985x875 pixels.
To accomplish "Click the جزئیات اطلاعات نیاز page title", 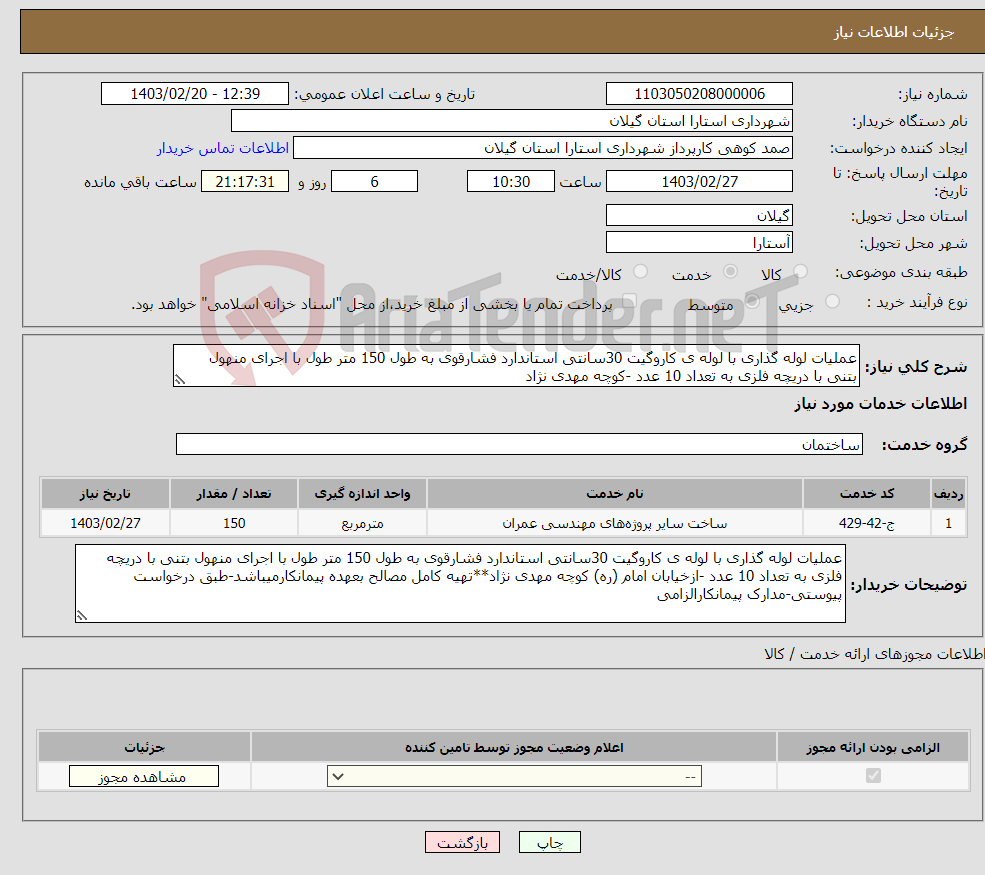I will point(894,32).
